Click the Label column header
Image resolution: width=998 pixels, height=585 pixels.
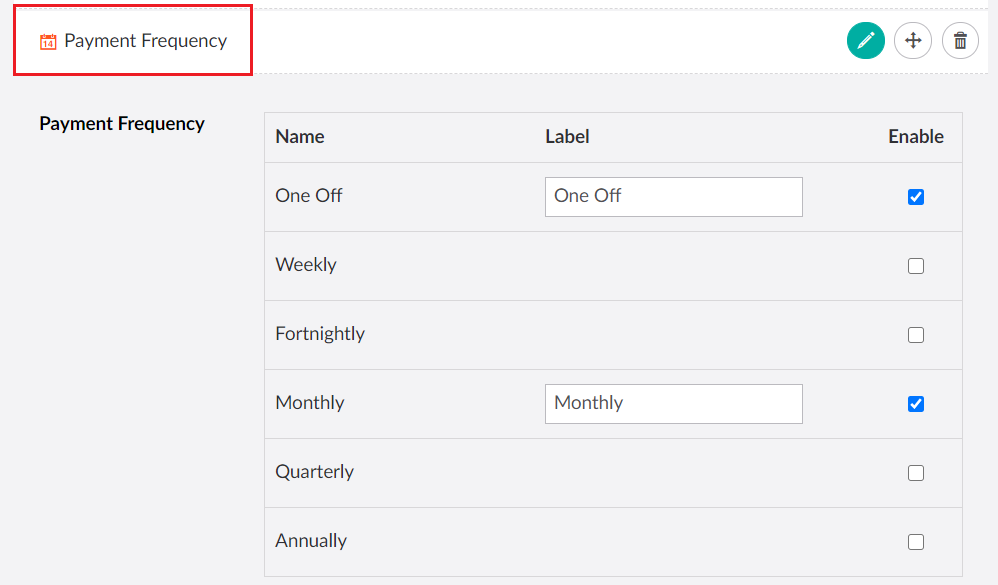[567, 136]
